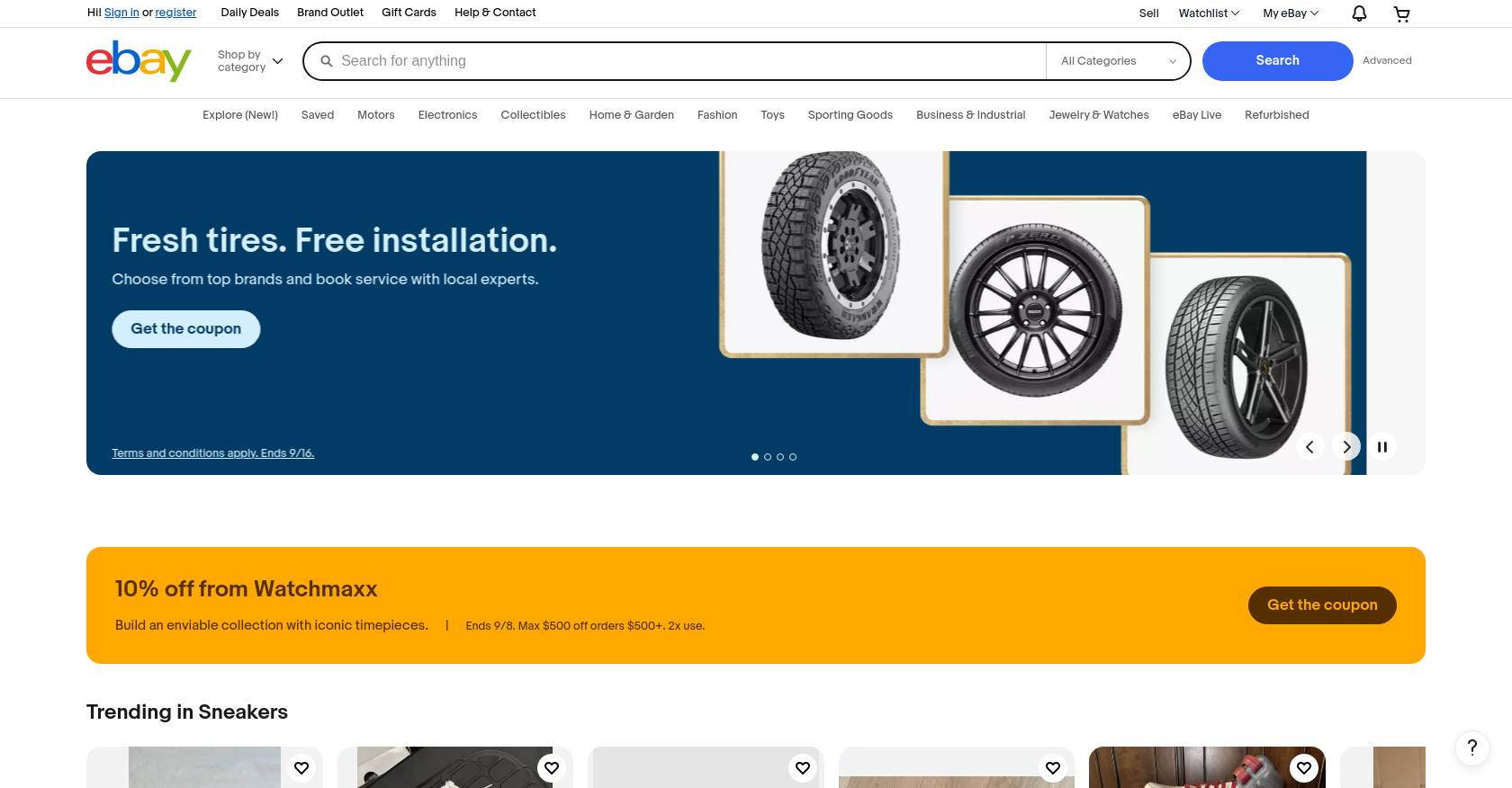
Task: Open the notifications bell icon
Action: click(x=1359, y=13)
